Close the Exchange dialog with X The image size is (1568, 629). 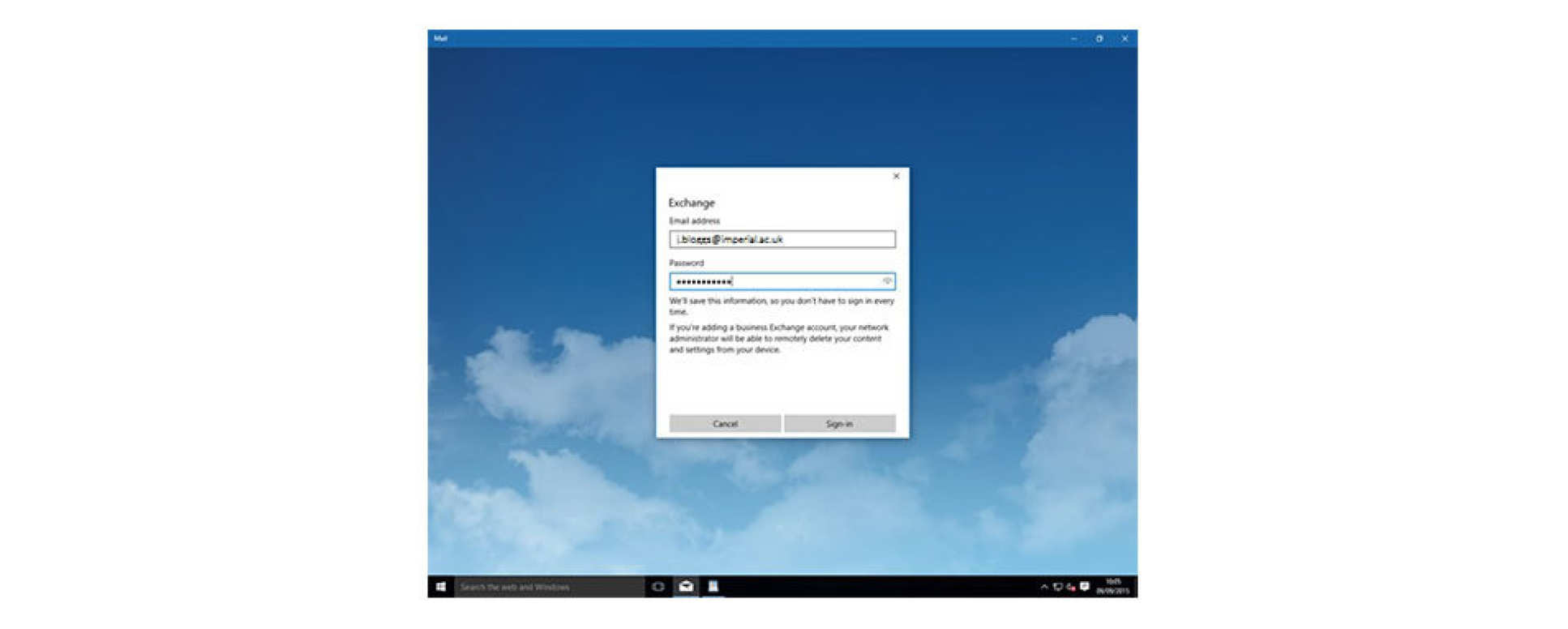896,176
